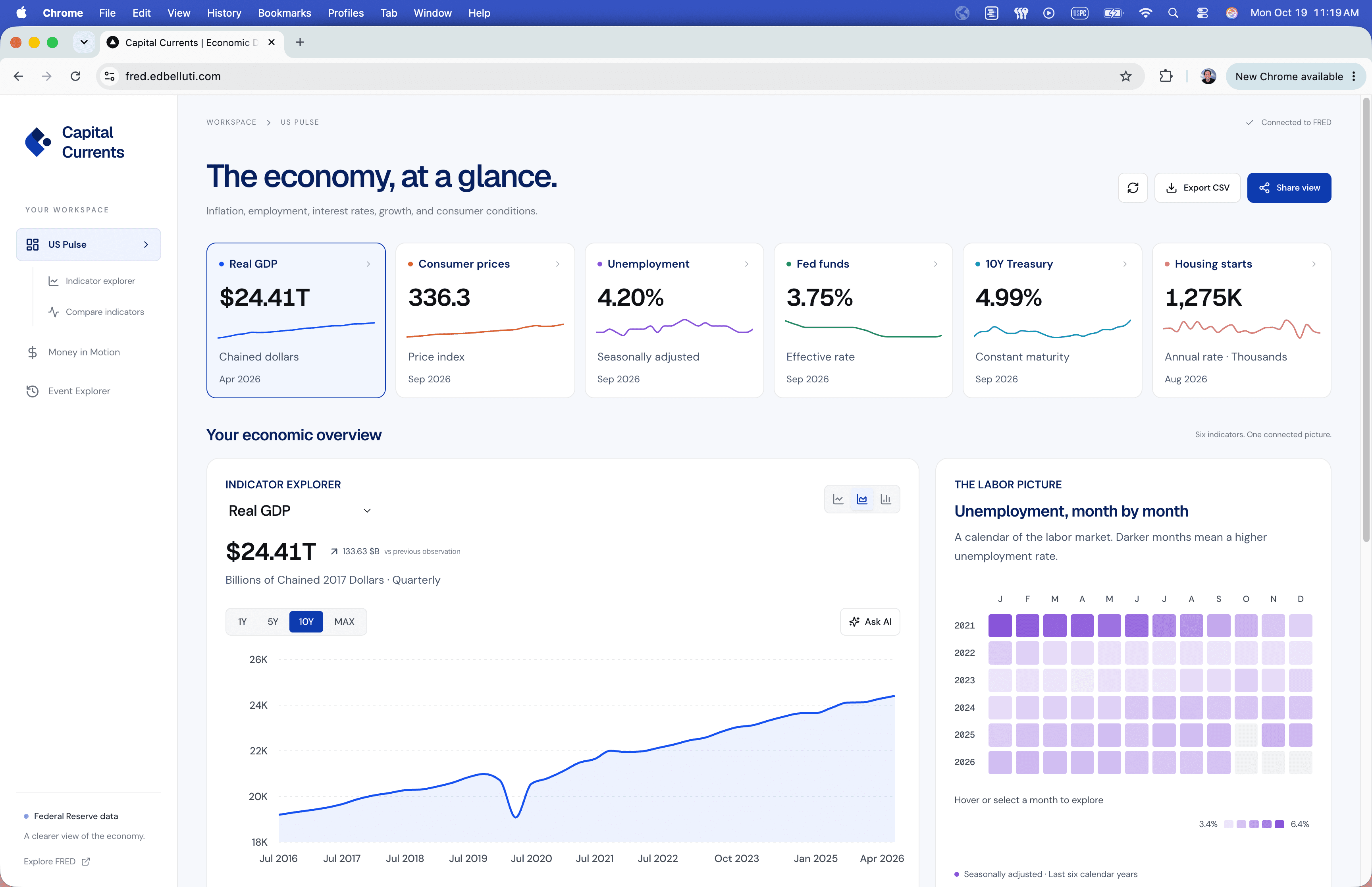
Task: Select January 2021 heatmap cell
Action: (x=1000, y=625)
